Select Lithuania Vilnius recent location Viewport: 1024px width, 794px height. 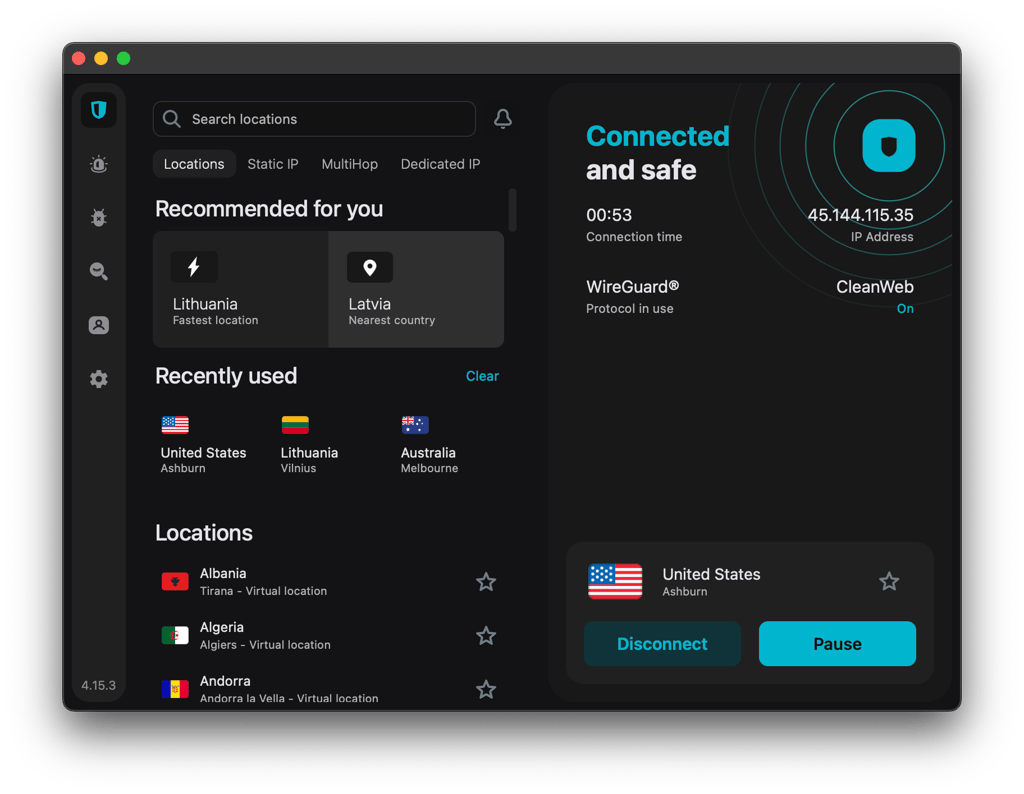pos(309,444)
